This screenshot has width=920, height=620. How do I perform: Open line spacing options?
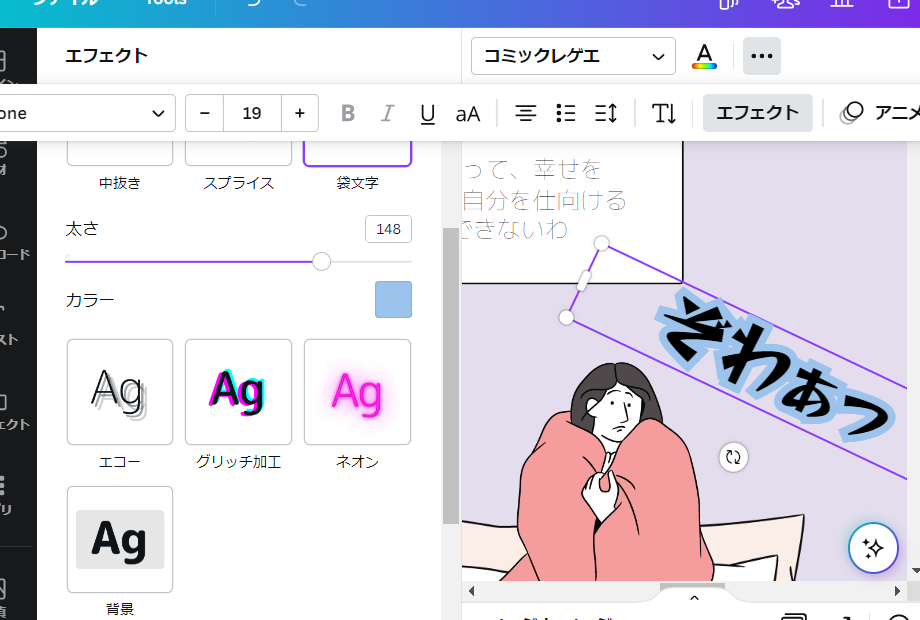pos(606,113)
